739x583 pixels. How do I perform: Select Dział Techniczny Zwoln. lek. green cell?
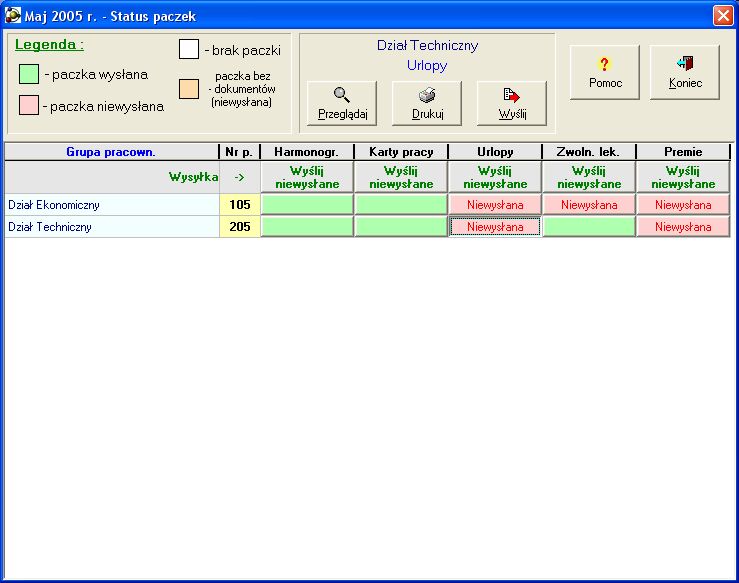(589, 227)
